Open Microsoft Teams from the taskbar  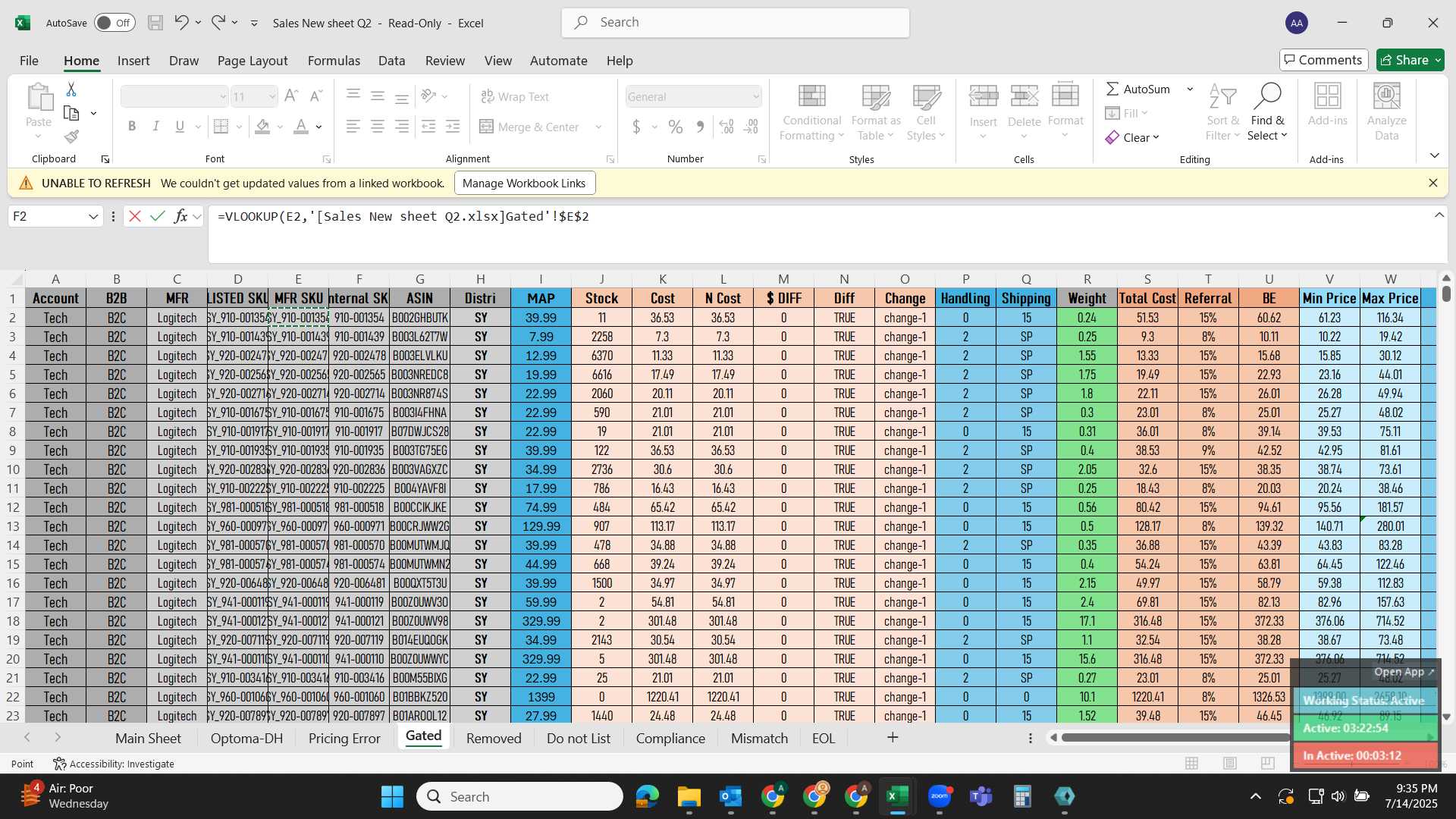tap(981, 796)
